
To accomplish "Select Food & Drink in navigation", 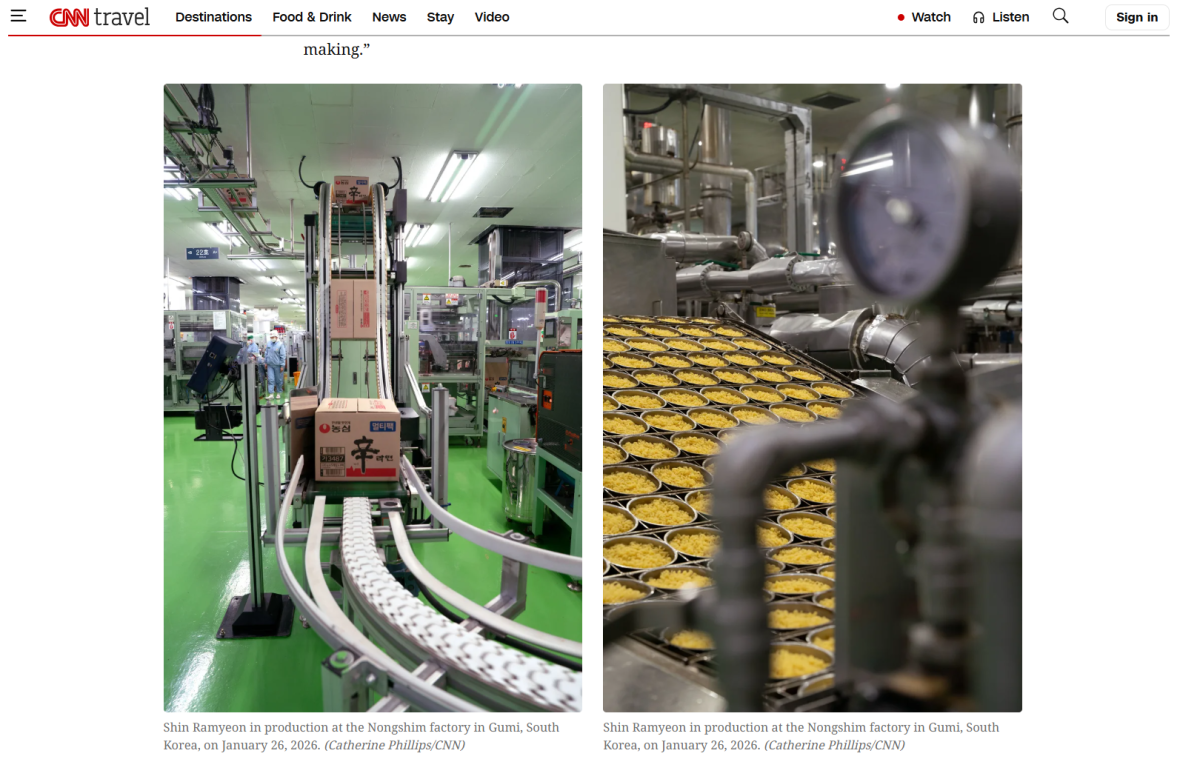I will point(312,17).
